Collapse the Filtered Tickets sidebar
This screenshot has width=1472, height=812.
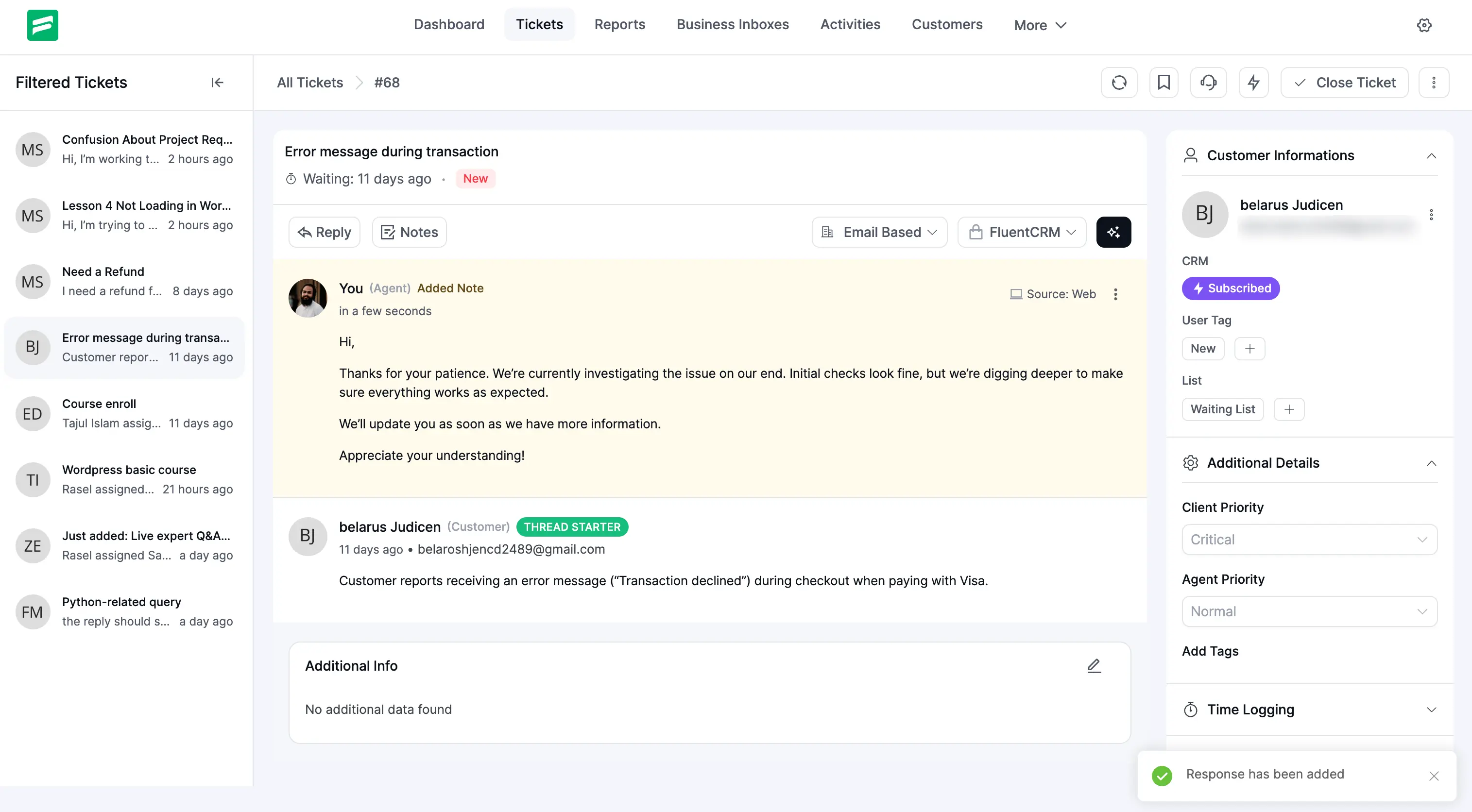[x=217, y=82]
